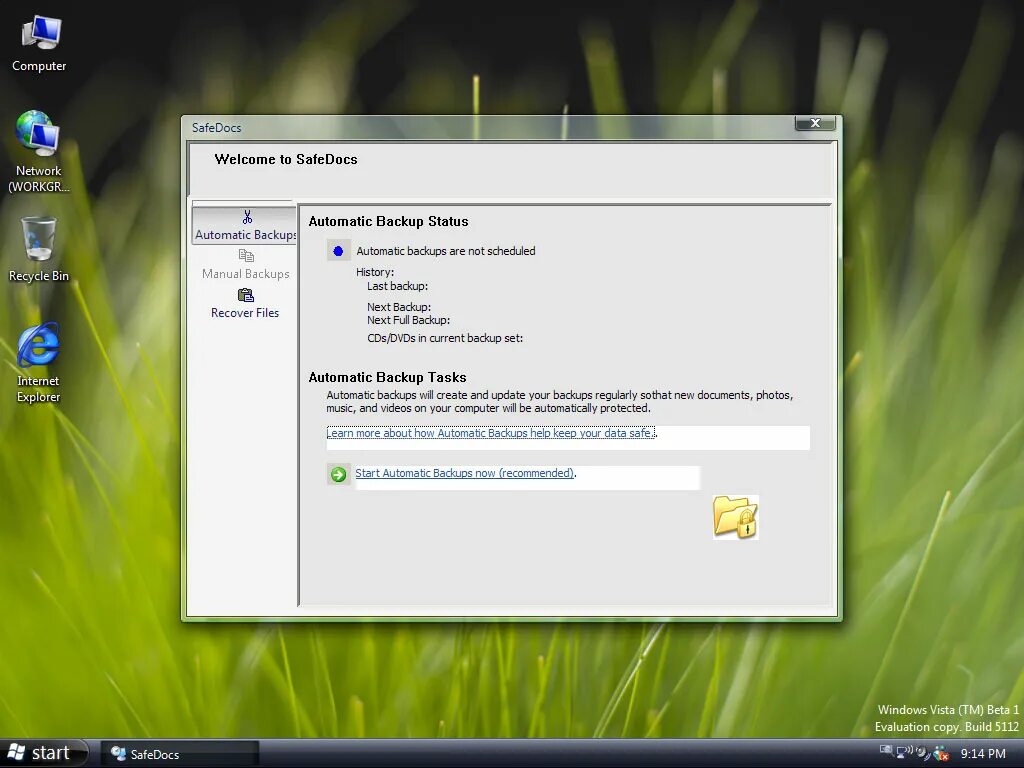This screenshot has width=1024, height=768.
Task: Click the volume speaker tray icon
Action: click(x=922, y=752)
